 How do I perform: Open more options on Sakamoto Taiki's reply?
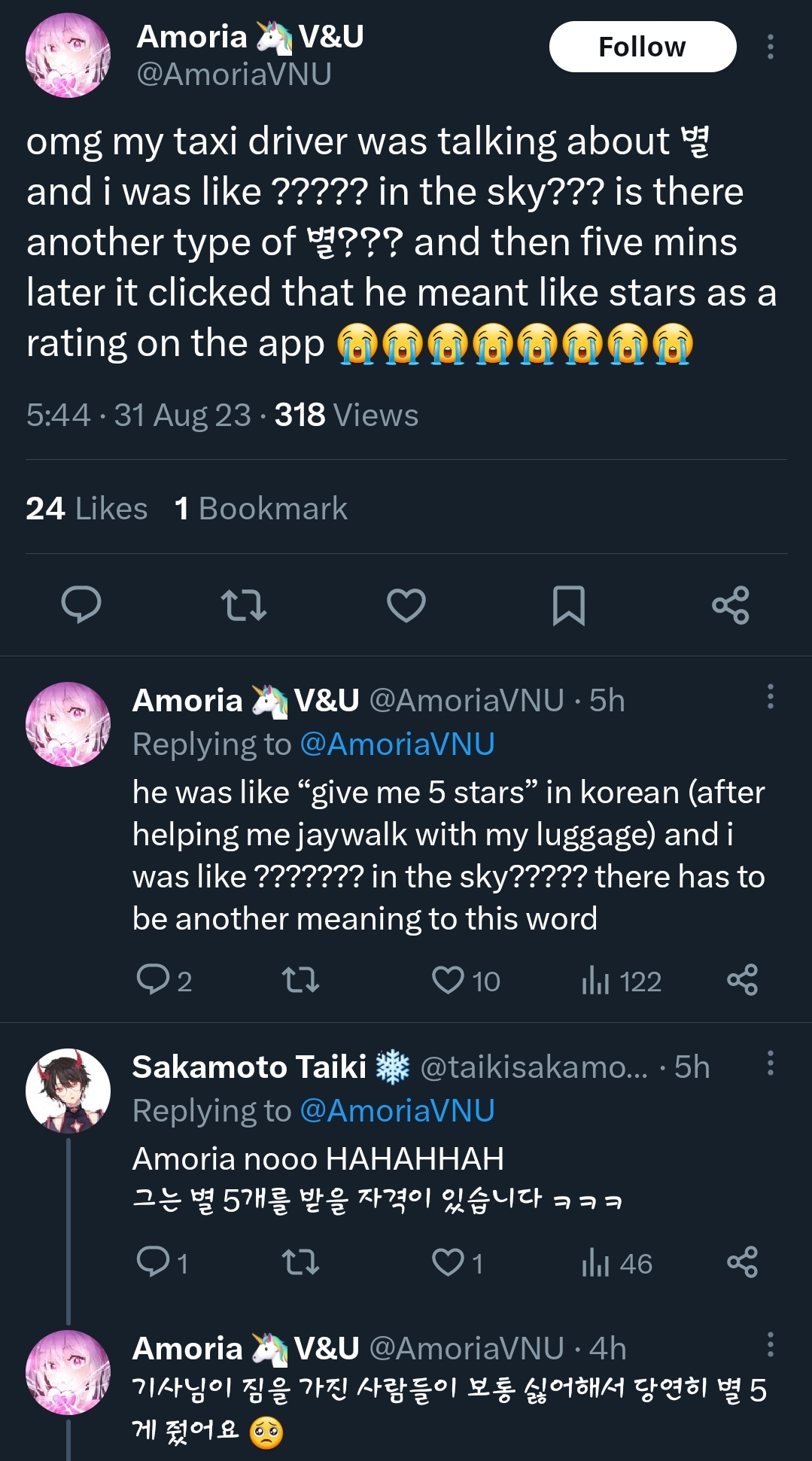tap(770, 1063)
